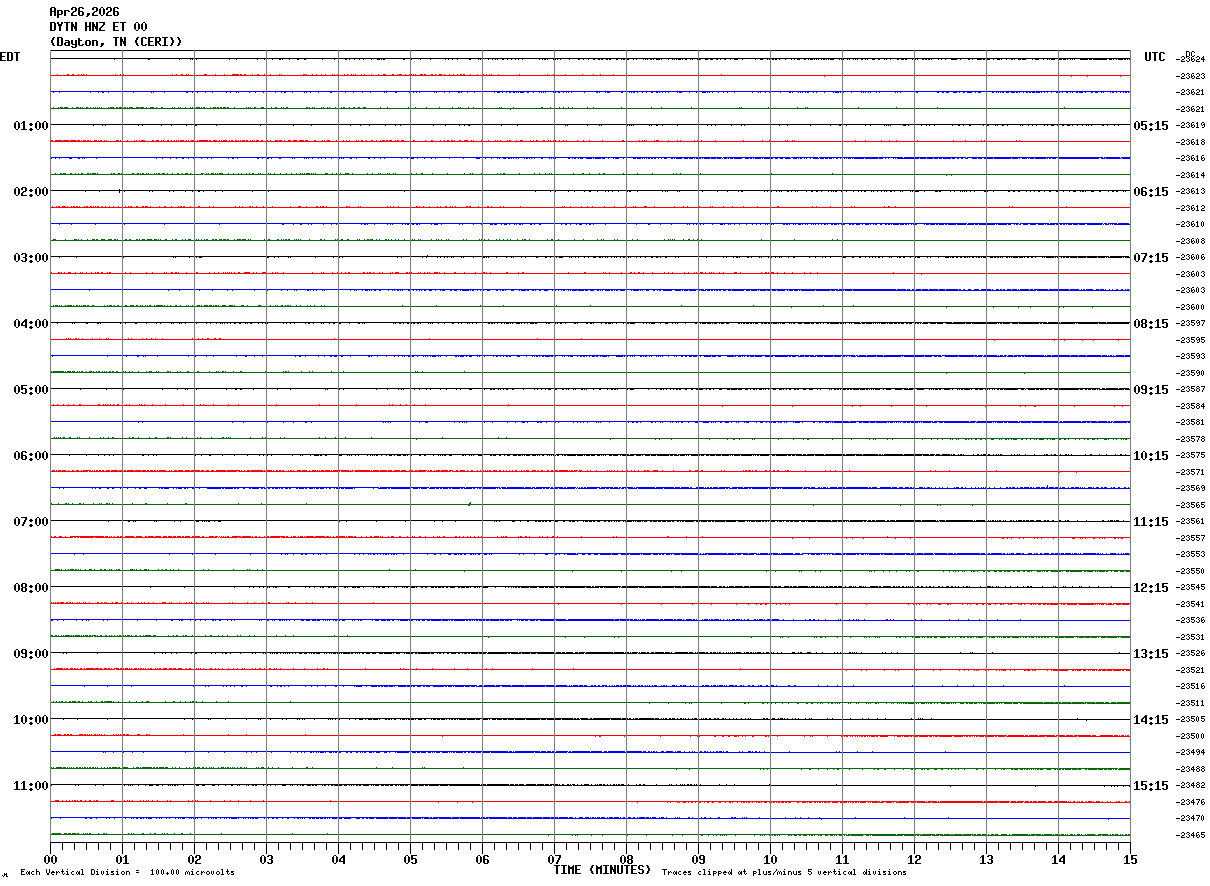The image size is (1210, 886).
Task: Click the -23465 DC offset value
Action: [x=1190, y=835]
